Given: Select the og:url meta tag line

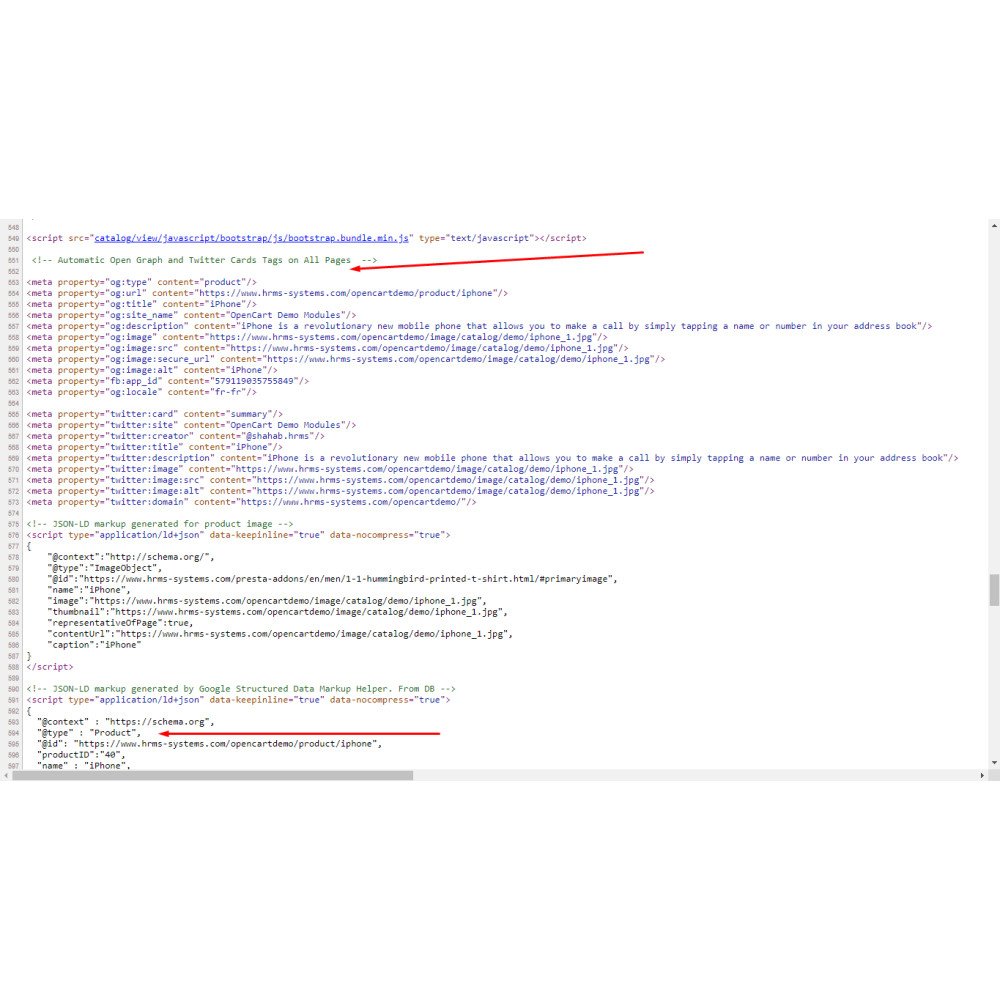Looking at the screenshot, I should pos(267,293).
